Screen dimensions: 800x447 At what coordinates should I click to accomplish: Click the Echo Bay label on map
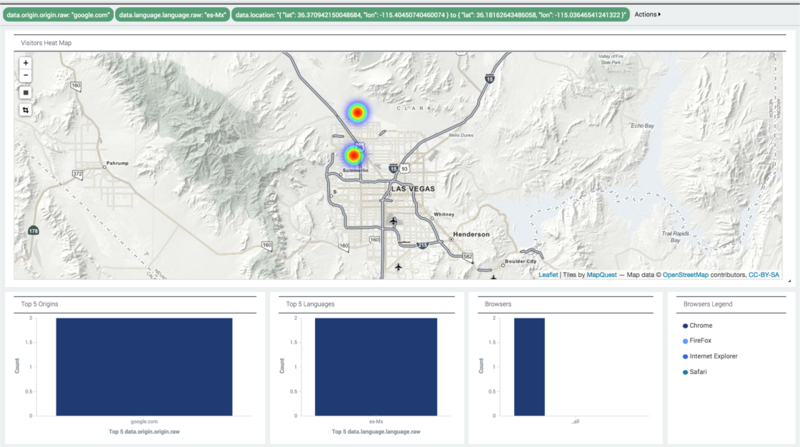tap(642, 126)
